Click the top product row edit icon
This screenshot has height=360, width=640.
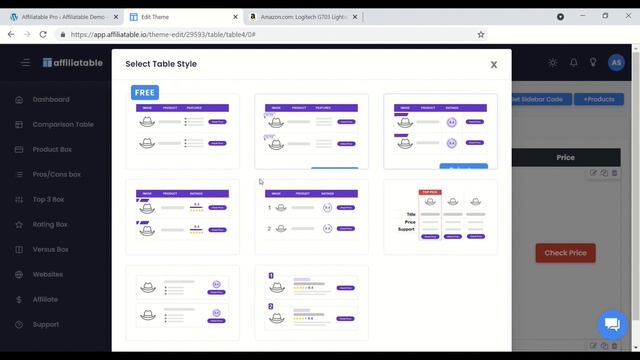click(593, 173)
